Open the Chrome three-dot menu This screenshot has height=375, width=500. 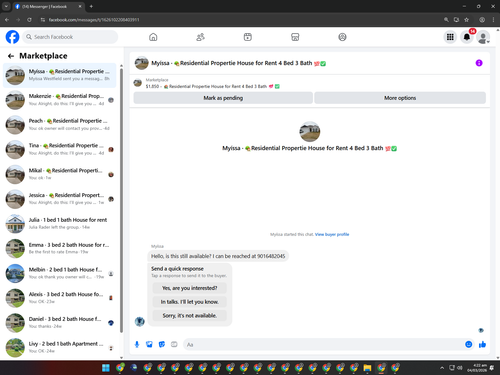pyautogui.click(x=493, y=20)
